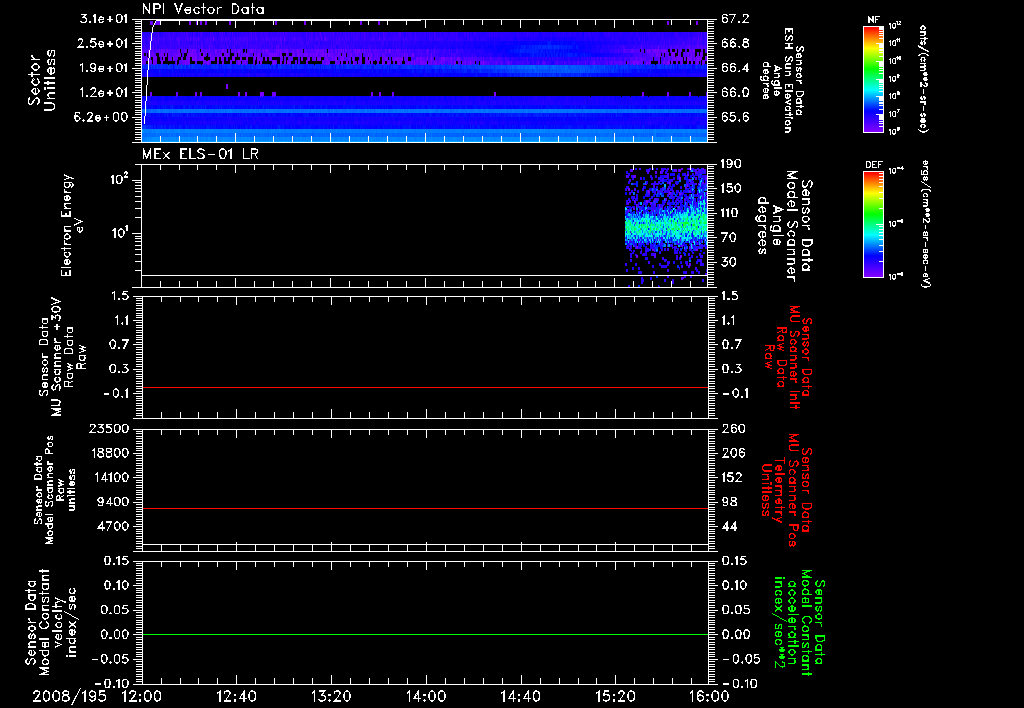Click the NPI Vector Data panel title
This screenshot has width=1024, height=708.
coord(203,9)
